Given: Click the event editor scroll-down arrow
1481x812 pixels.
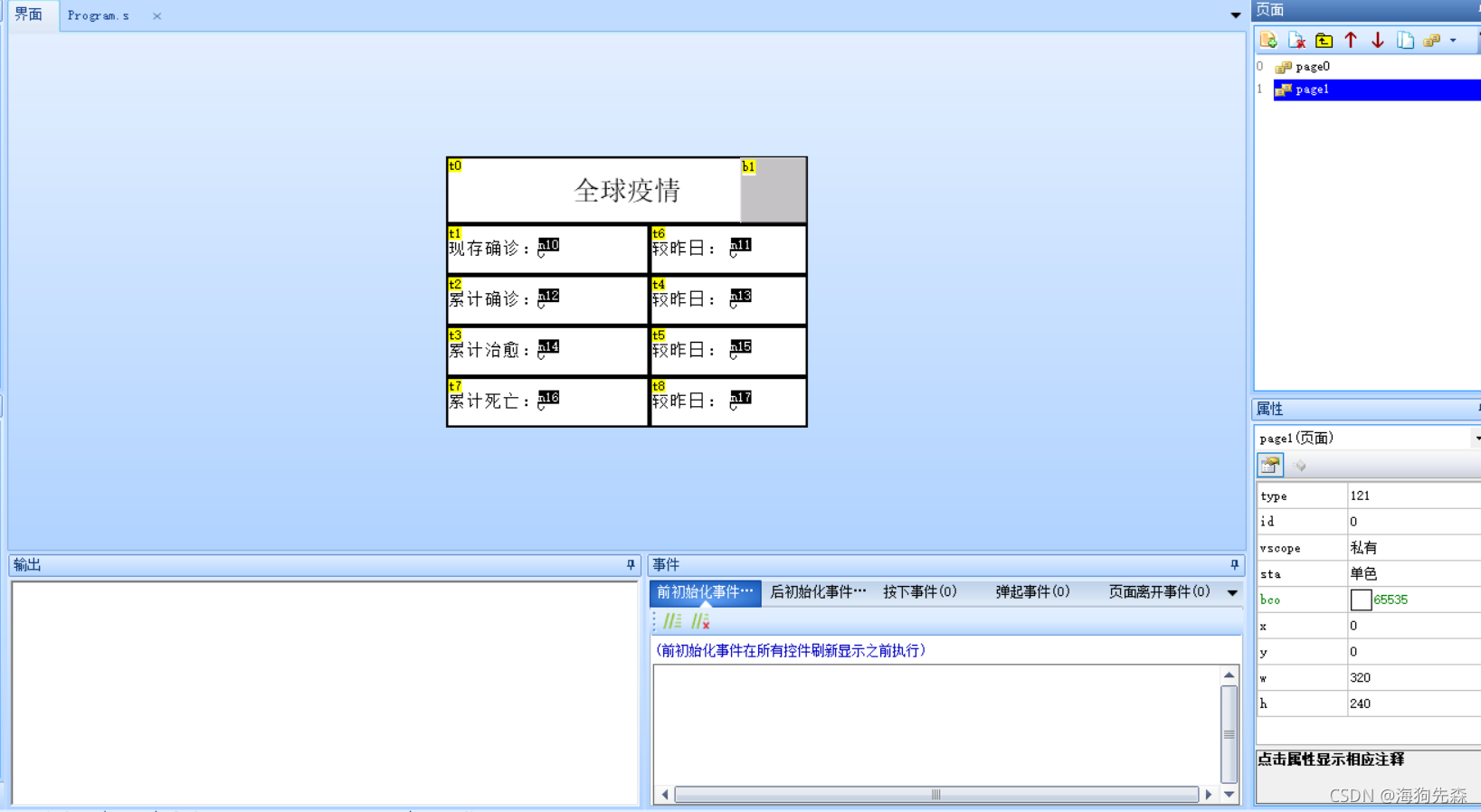Looking at the screenshot, I should (1229, 794).
